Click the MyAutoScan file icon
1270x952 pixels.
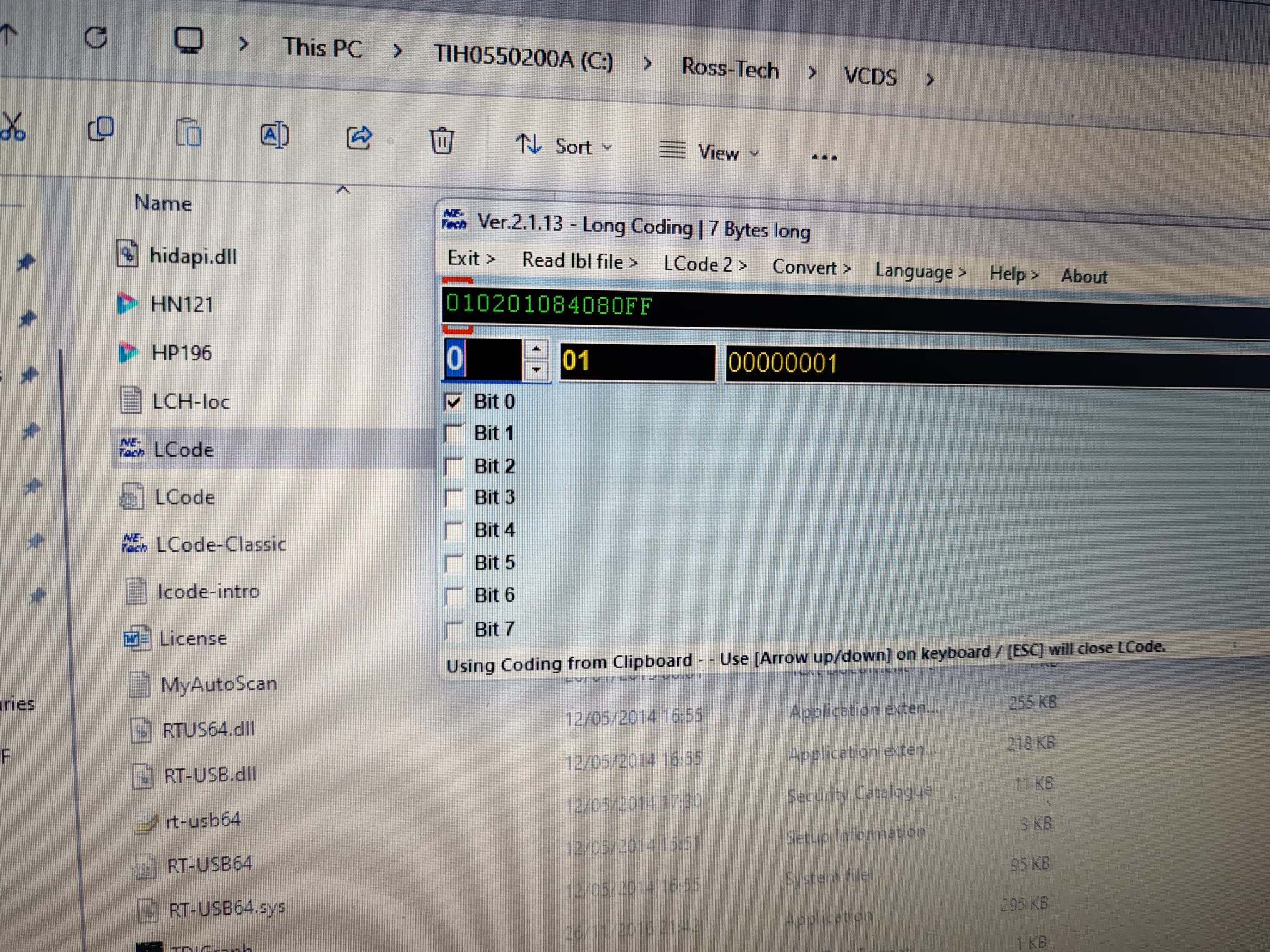click(139, 684)
